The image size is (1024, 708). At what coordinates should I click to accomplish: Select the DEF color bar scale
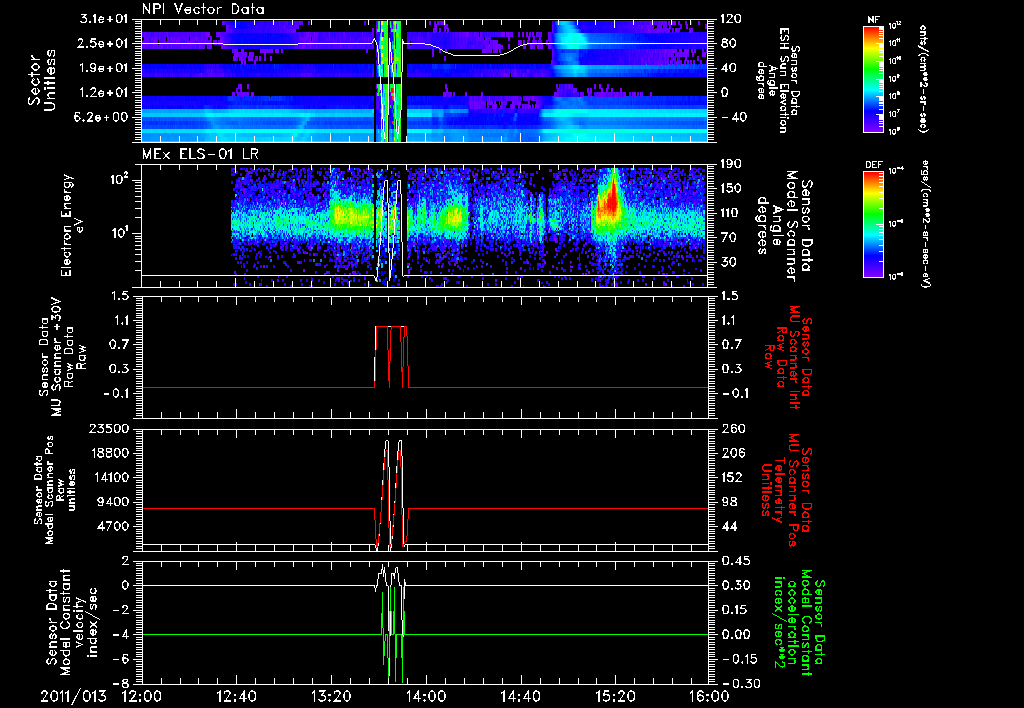[873, 223]
